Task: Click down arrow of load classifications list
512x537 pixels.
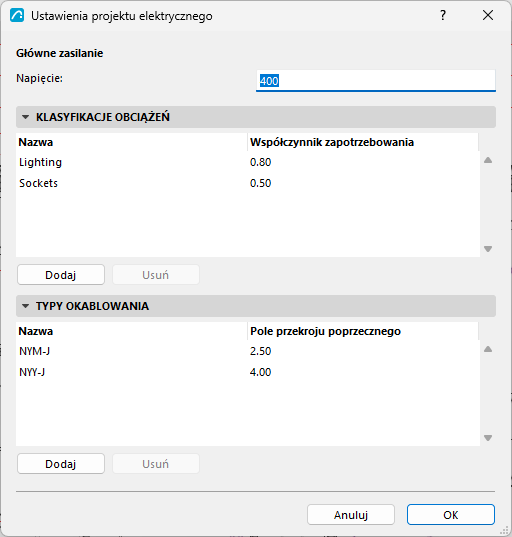Action: click(x=488, y=249)
